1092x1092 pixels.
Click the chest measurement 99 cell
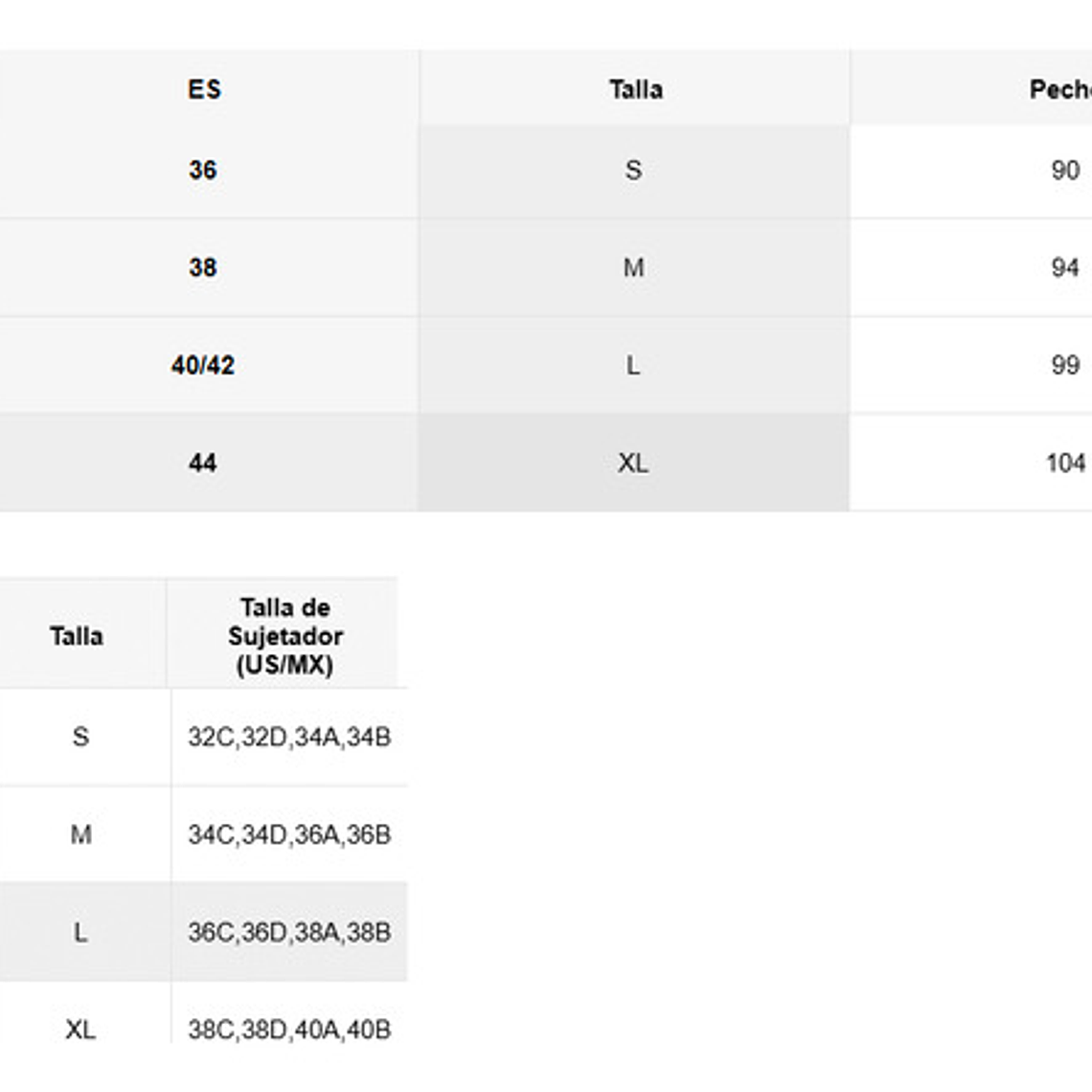1064,365
